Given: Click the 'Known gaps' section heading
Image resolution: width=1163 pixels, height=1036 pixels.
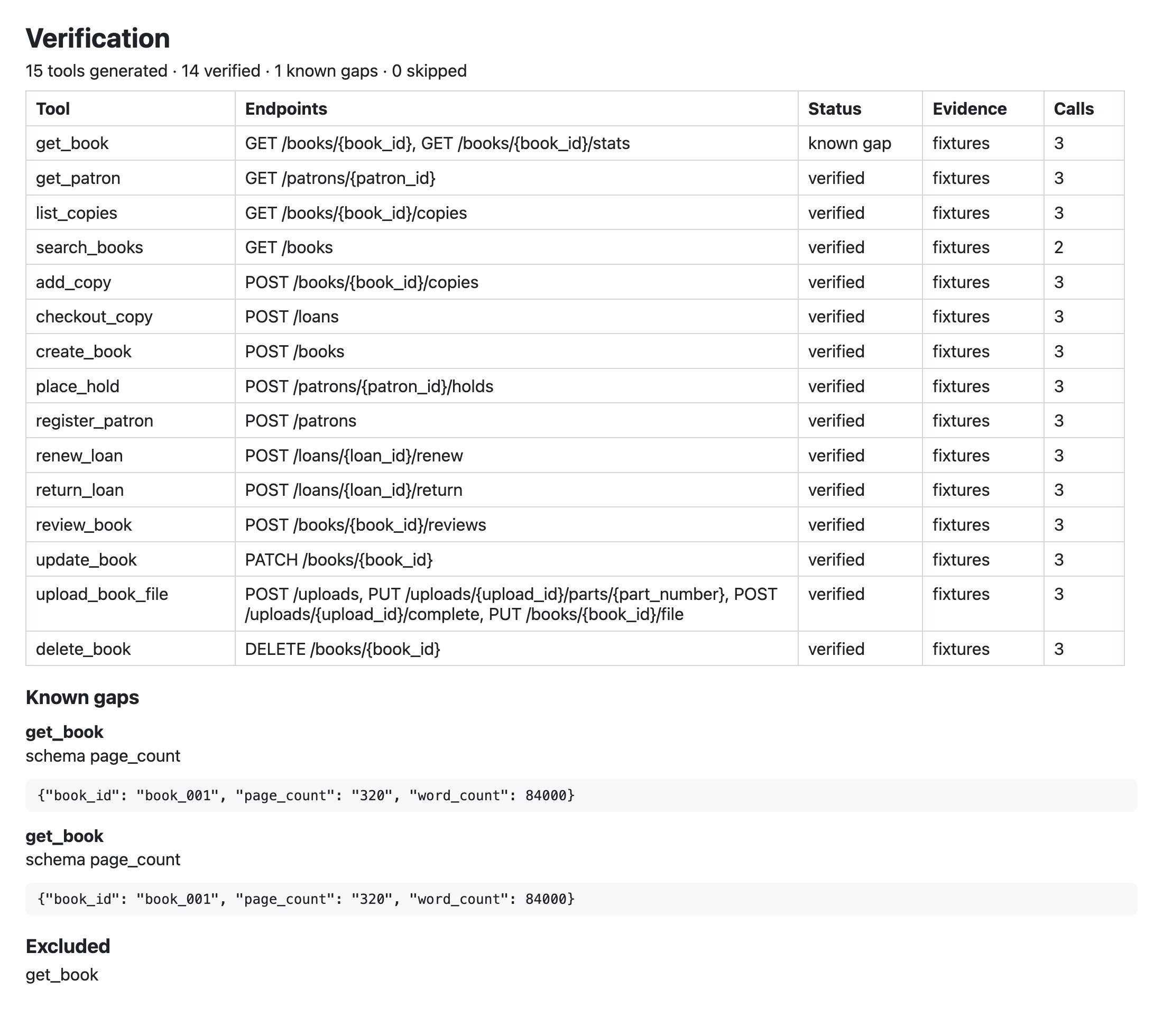Looking at the screenshot, I should point(82,697).
